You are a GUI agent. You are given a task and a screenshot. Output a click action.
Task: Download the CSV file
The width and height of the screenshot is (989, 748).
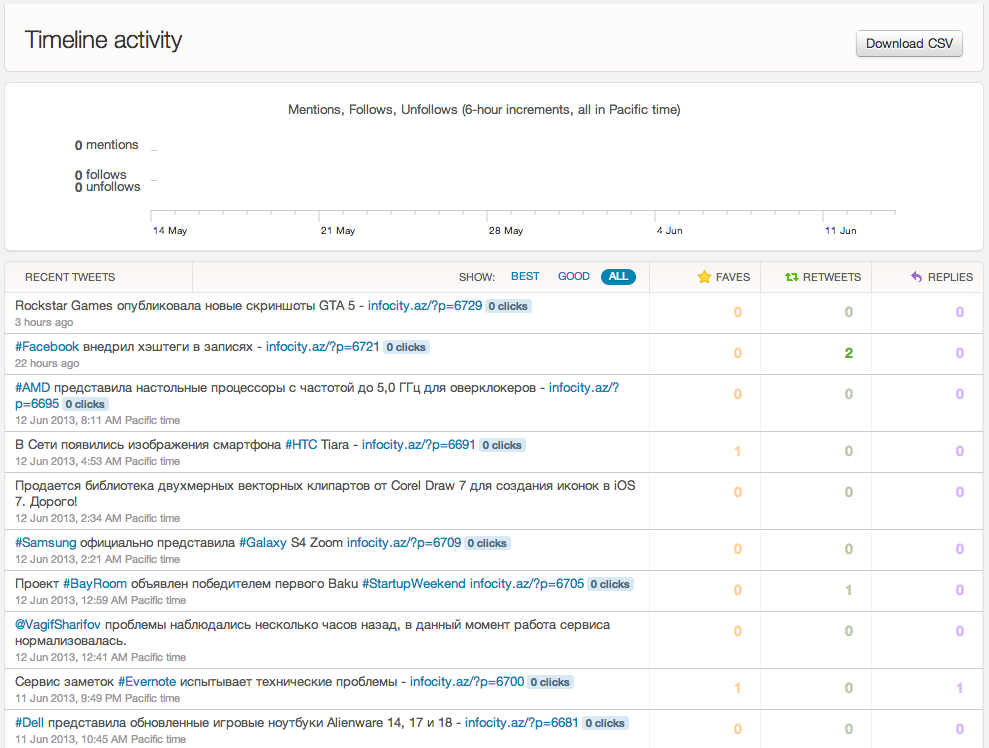tap(909, 44)
